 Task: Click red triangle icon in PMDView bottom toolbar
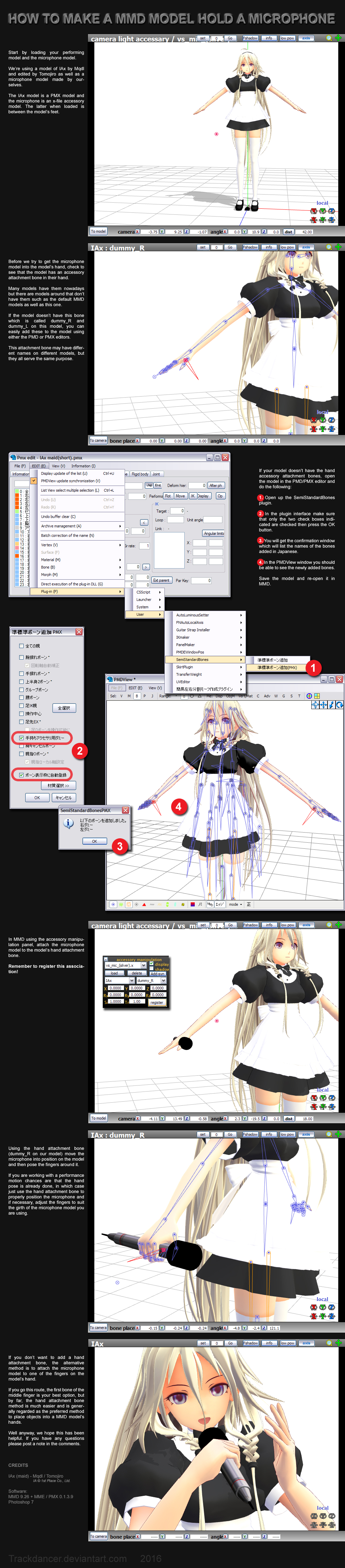[x=144, y=904]
